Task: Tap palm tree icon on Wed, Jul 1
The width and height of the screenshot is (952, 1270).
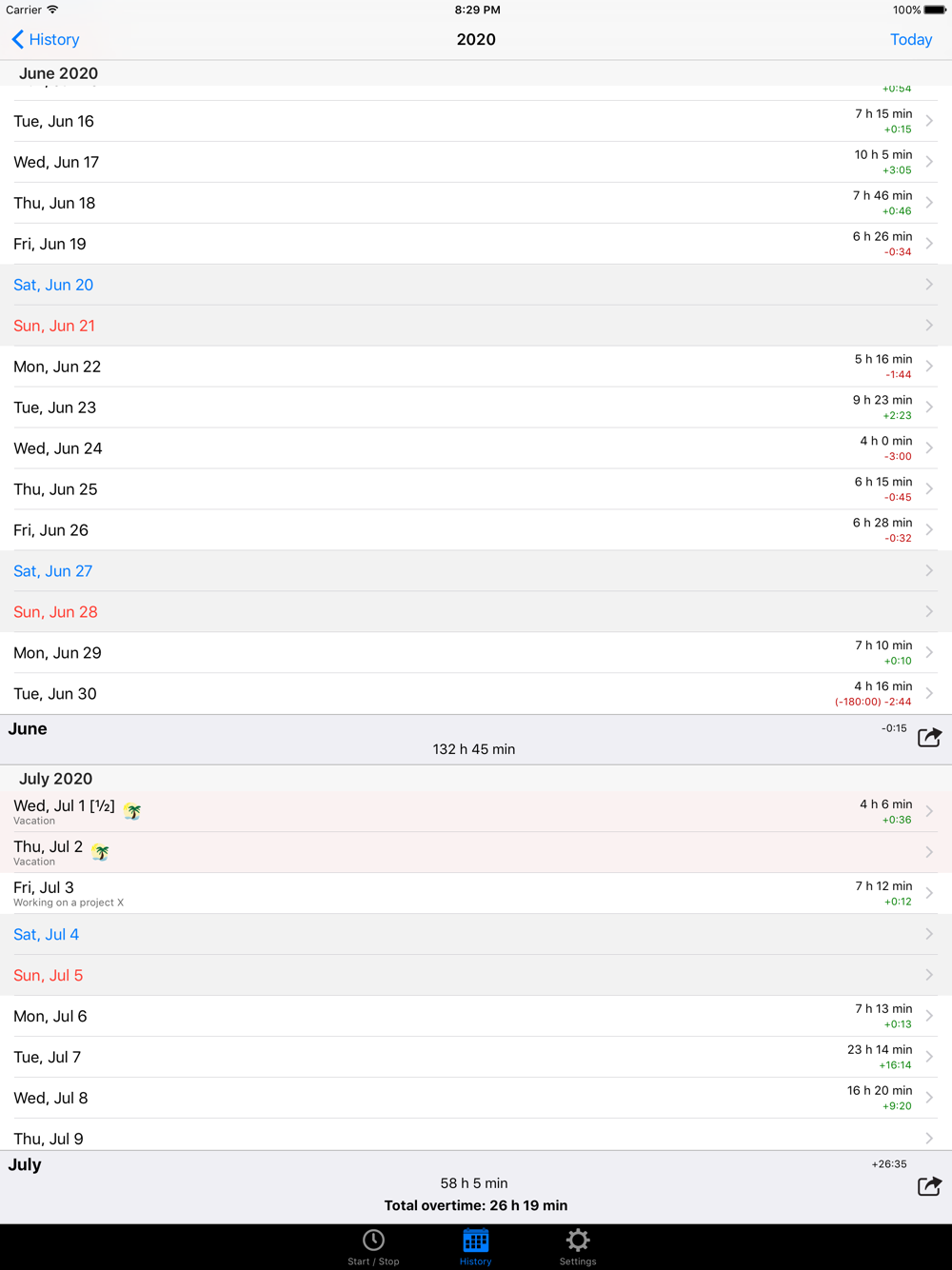Action: (133, 811)
